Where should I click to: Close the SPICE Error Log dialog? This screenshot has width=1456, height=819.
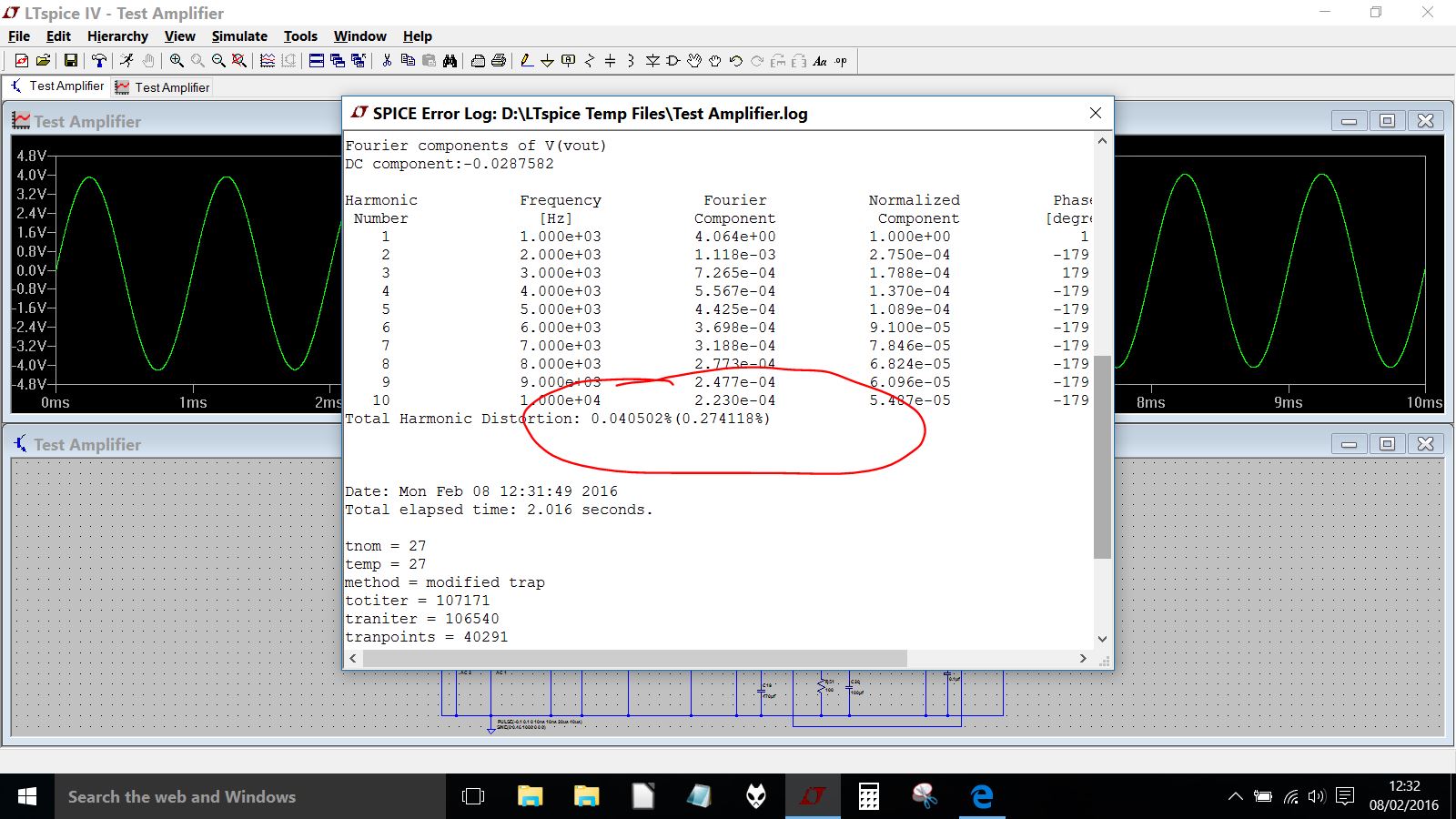pyautogui.click(x=1096, y=113)
